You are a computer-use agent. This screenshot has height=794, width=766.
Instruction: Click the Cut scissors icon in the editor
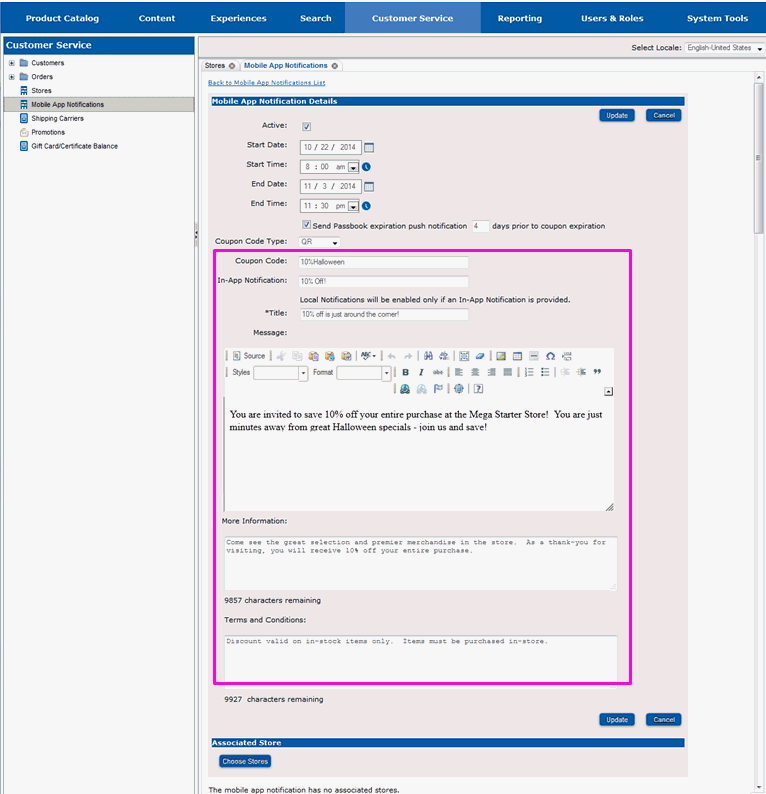281,356
